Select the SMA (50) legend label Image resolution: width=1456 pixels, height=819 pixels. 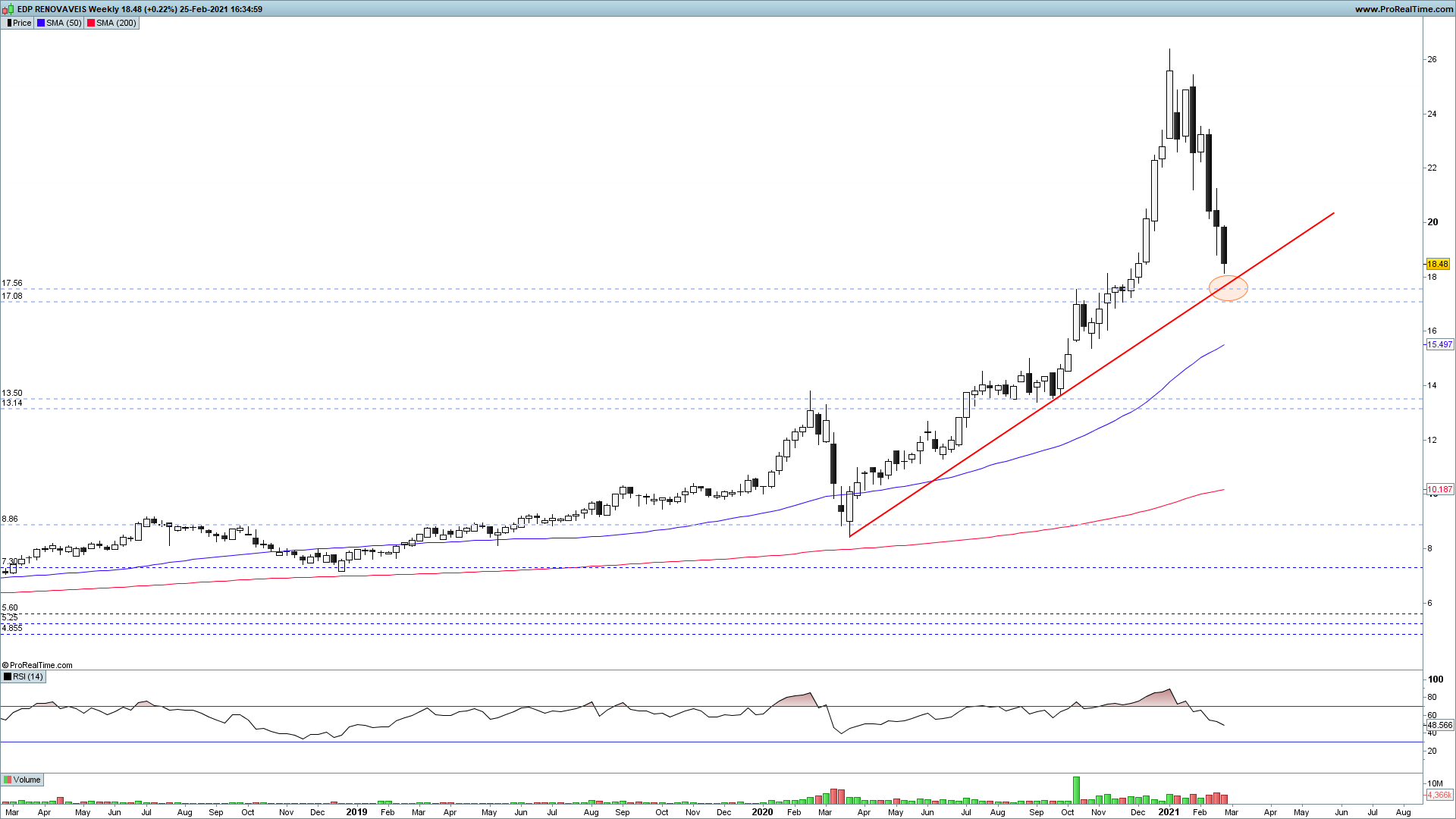64,23
